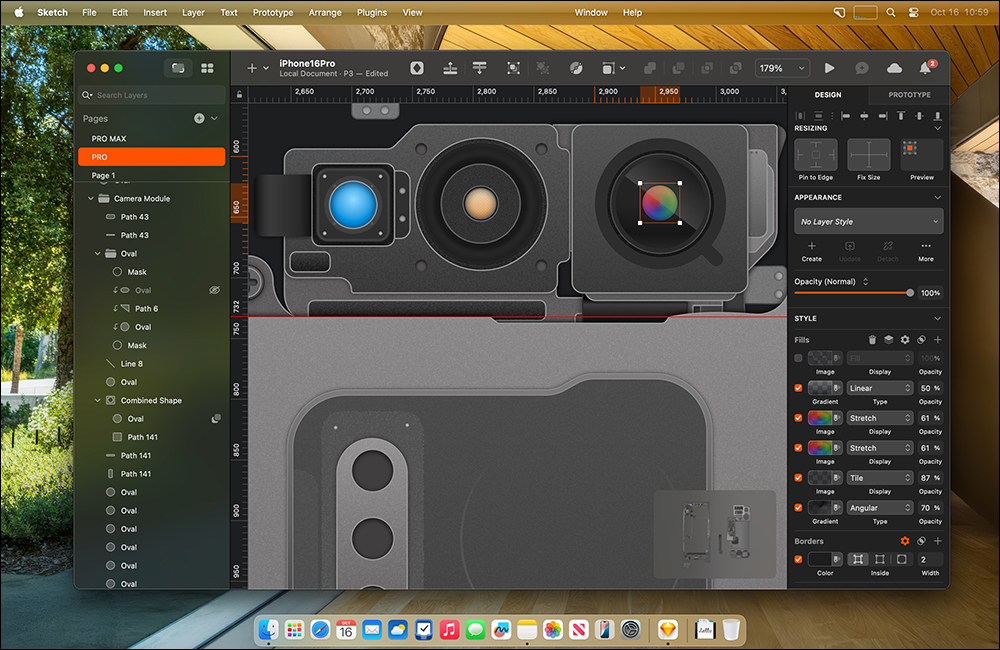Align selected layer to left edge

click(846, 116)
